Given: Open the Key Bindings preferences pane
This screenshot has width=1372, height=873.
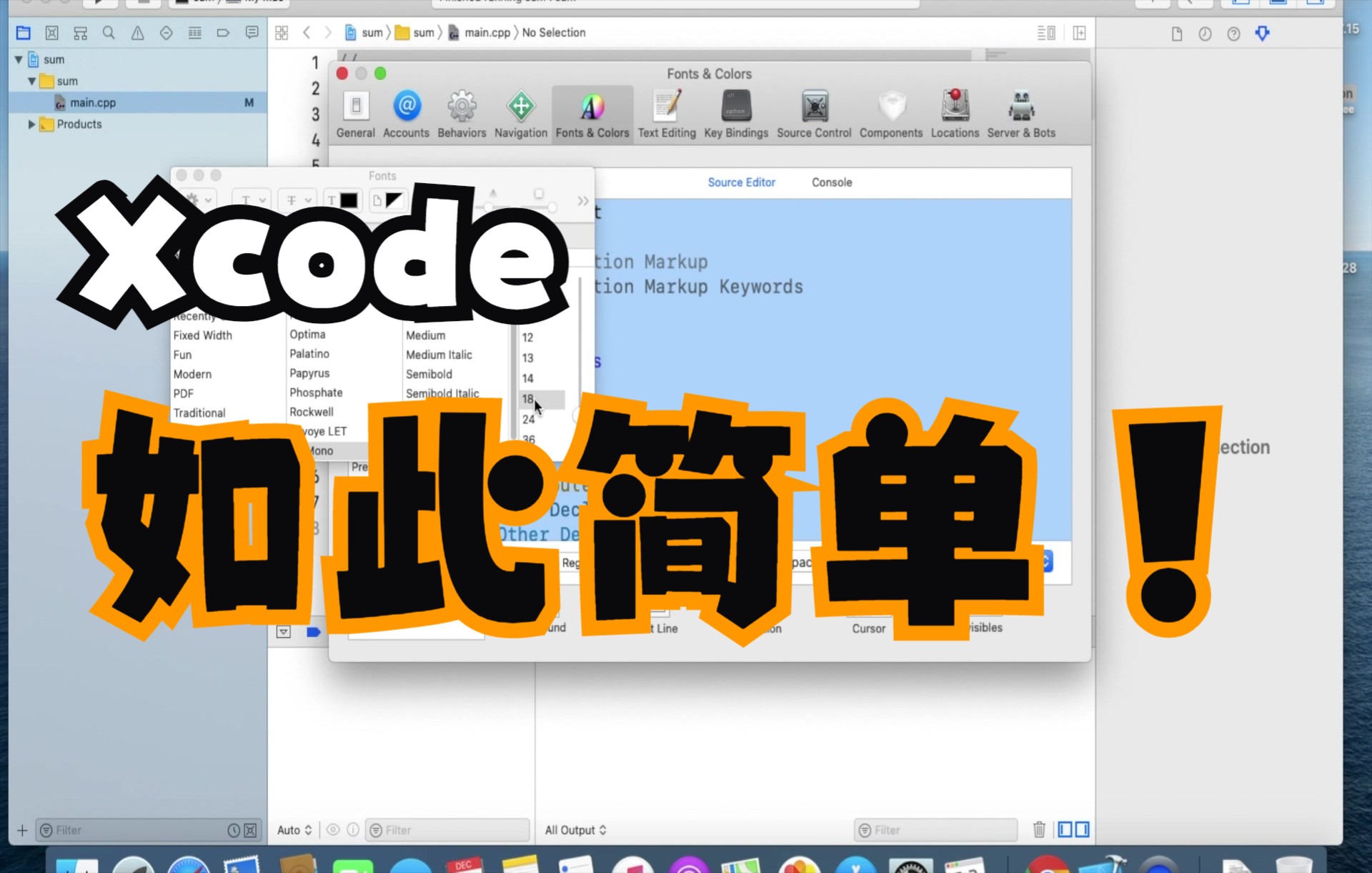Looking at the screenshot, I should [736, 114].
